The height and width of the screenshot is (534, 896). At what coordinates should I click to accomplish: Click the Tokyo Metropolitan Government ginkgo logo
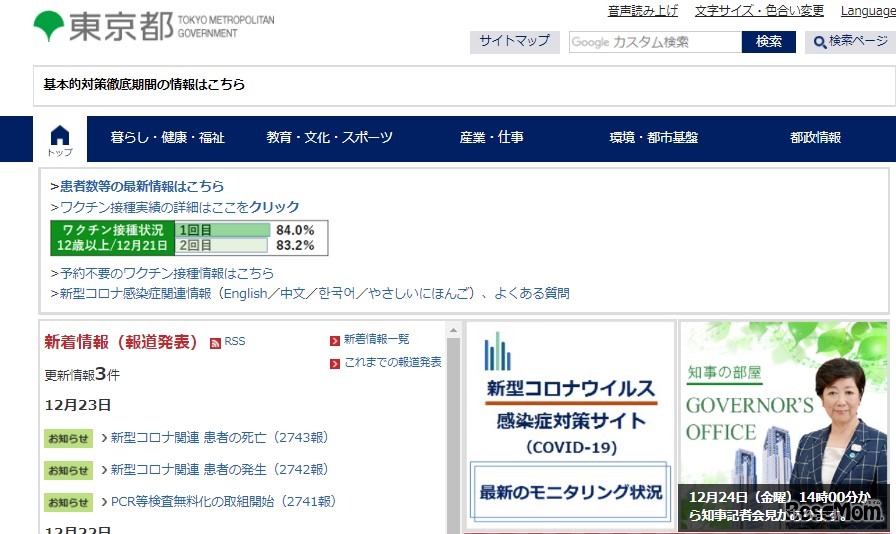coord(48,25)
